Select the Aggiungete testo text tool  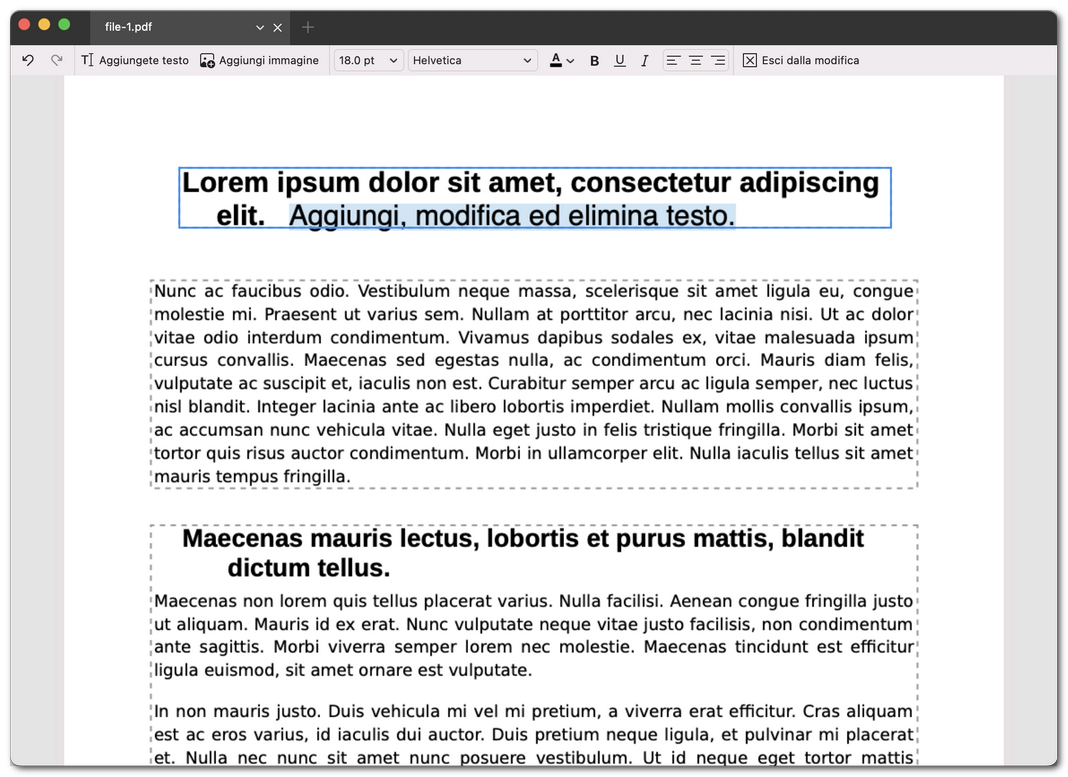tap(135, 60)
